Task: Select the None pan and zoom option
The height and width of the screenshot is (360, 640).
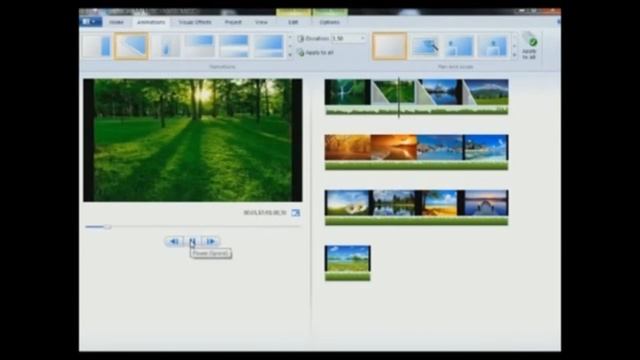Action: click(x=389, y=46)
